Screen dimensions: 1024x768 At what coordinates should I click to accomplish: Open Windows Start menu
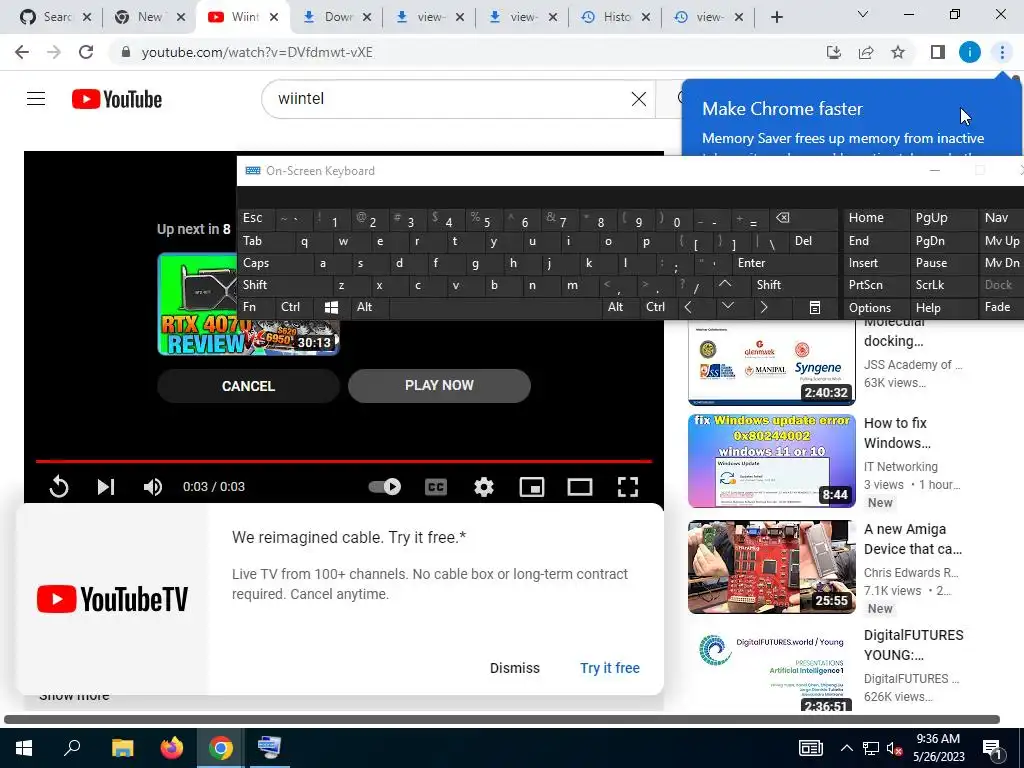[x=24, y=748]
